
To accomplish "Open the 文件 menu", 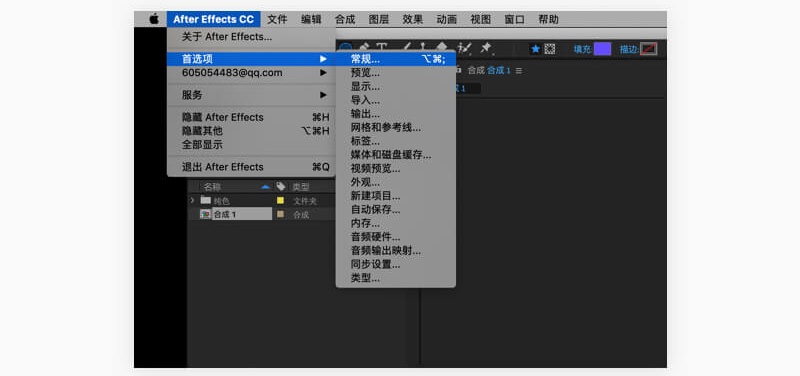I will point(278,19).
